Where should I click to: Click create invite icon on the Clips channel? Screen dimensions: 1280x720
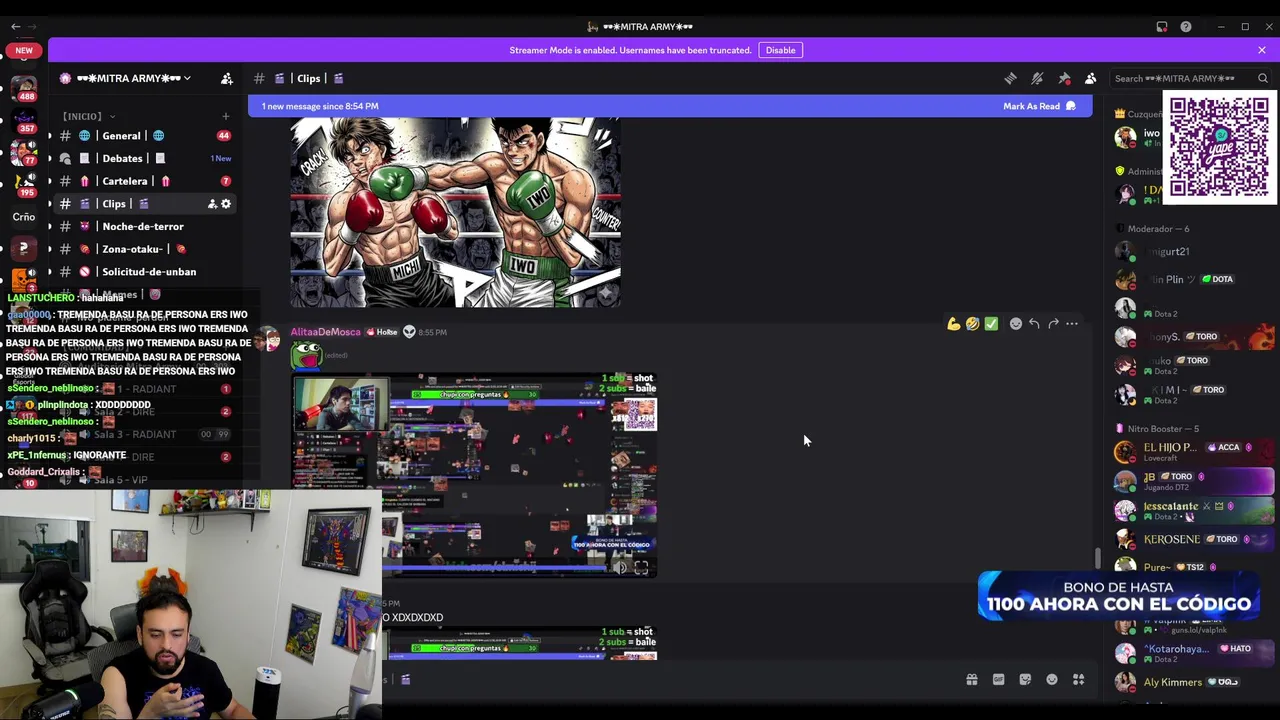(212, 204)
